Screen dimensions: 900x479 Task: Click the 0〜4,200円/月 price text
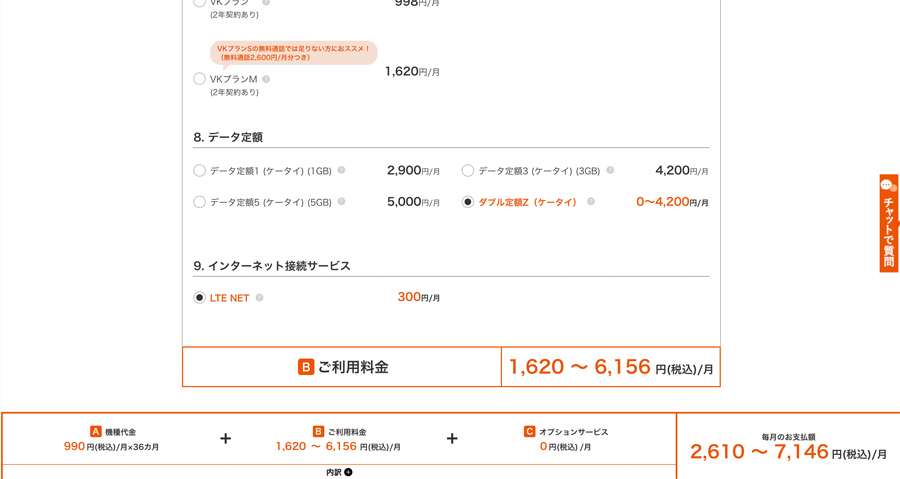click(672, 202)
